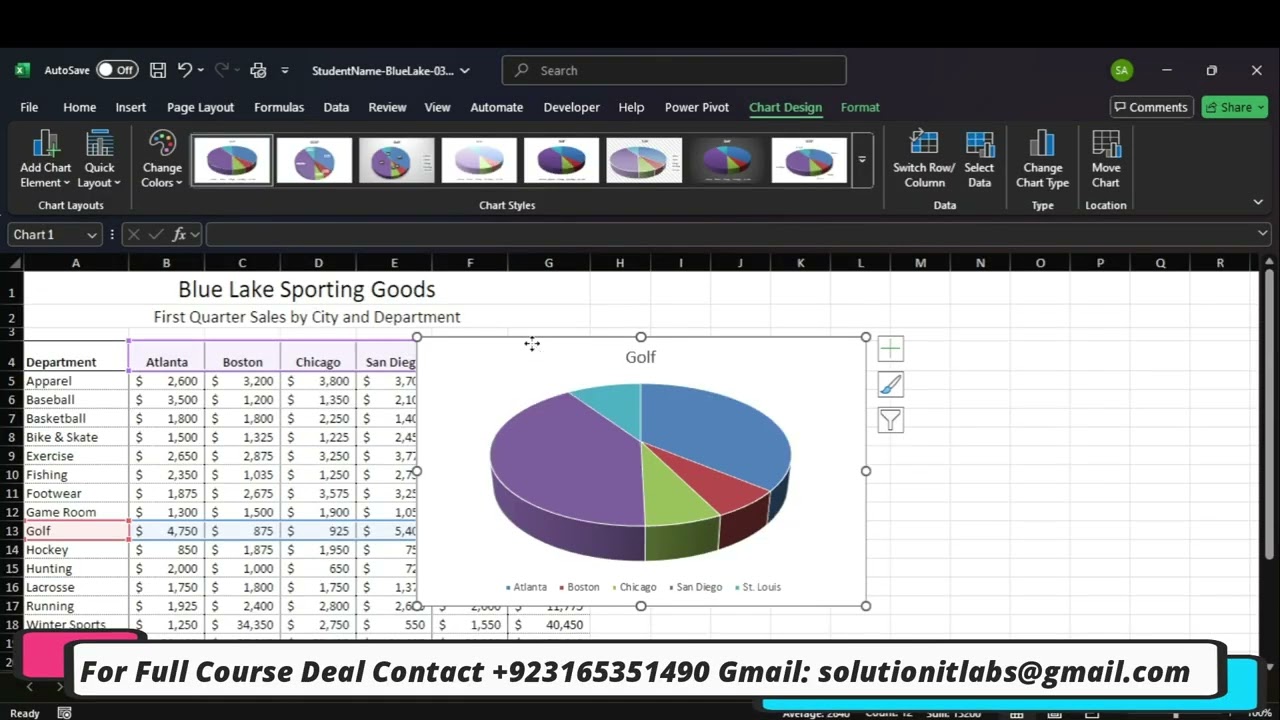
Task: Click the Search box in title bar
Action: [x=674, y=70]
